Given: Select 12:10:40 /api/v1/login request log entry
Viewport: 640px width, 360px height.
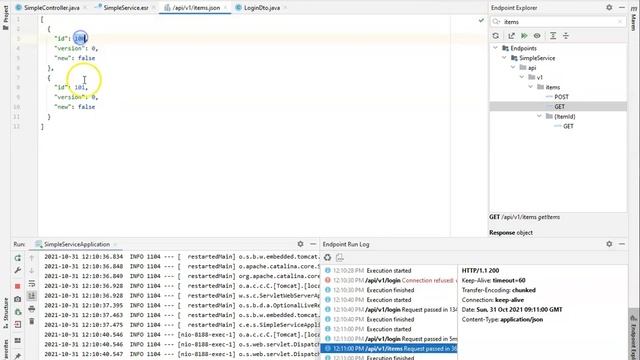Looking at the screenshot, I should [389, 310].
